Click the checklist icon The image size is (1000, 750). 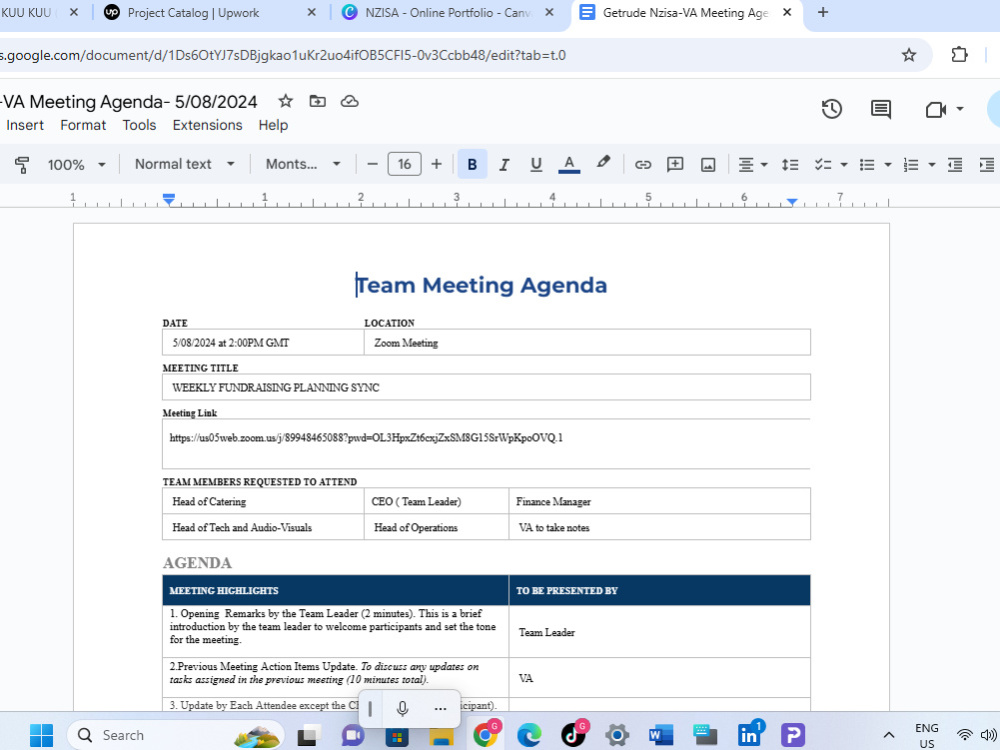(x=823, y=165)
